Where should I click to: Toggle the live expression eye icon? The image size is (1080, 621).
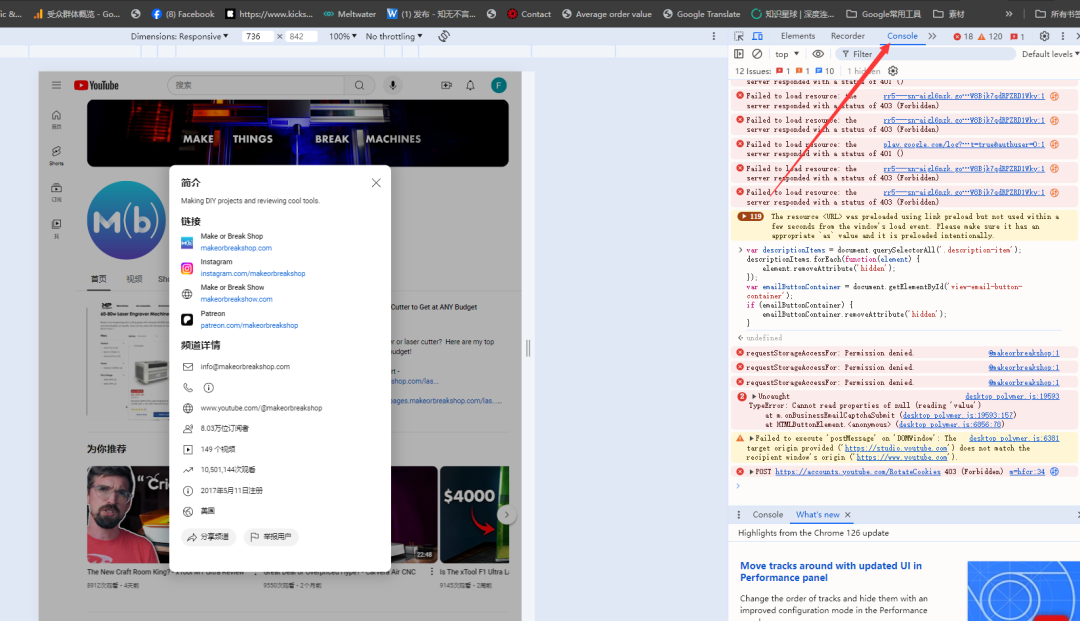(x=818, y=54)
